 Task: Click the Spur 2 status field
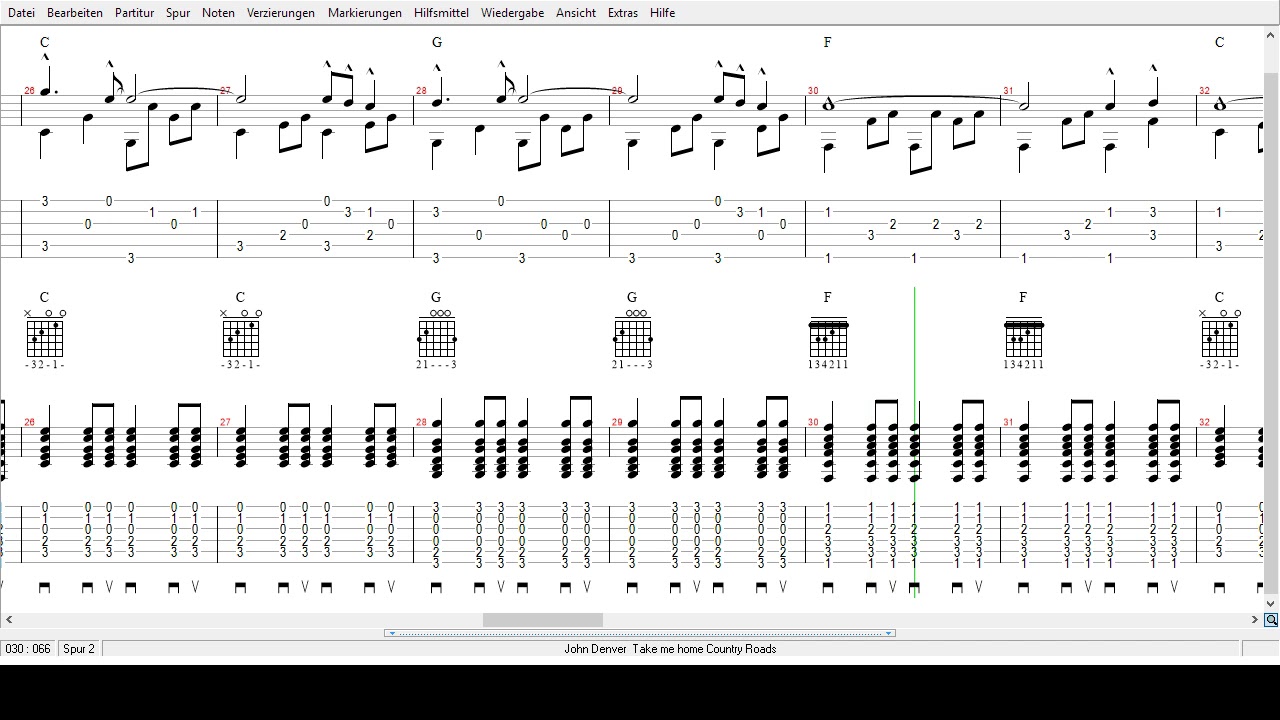tap(79, 649)
